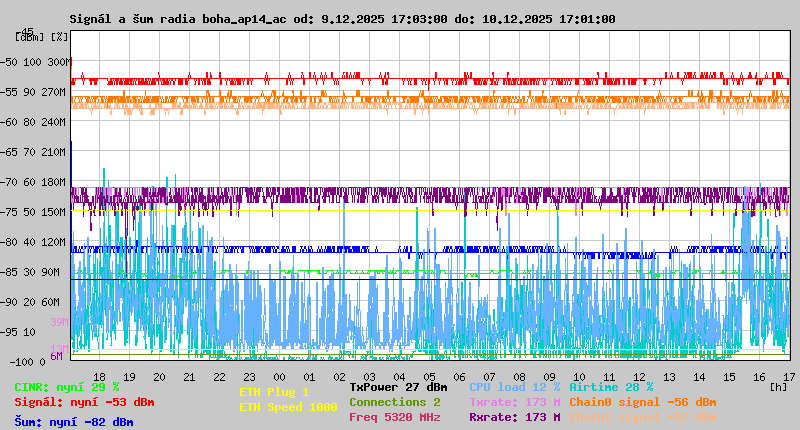The height and width of the screenshot is (430, 800).
Task: Click the Chain0 signal legend label
Action: coord(643,402)
